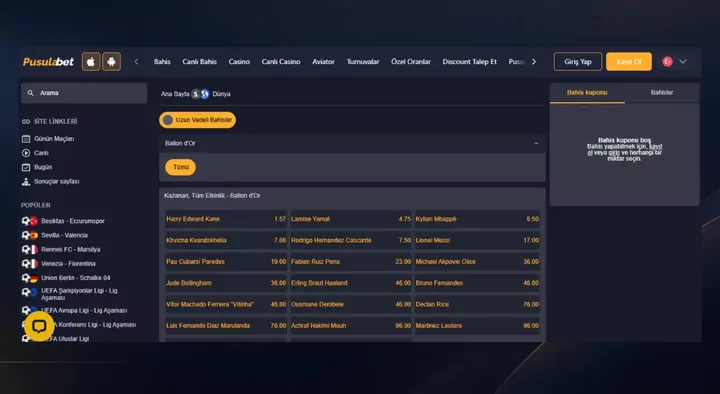Image resolution: width=720 pixels, height=394 pixels.
Task: Click the Giriş Yap button
Action: (578, 62)
